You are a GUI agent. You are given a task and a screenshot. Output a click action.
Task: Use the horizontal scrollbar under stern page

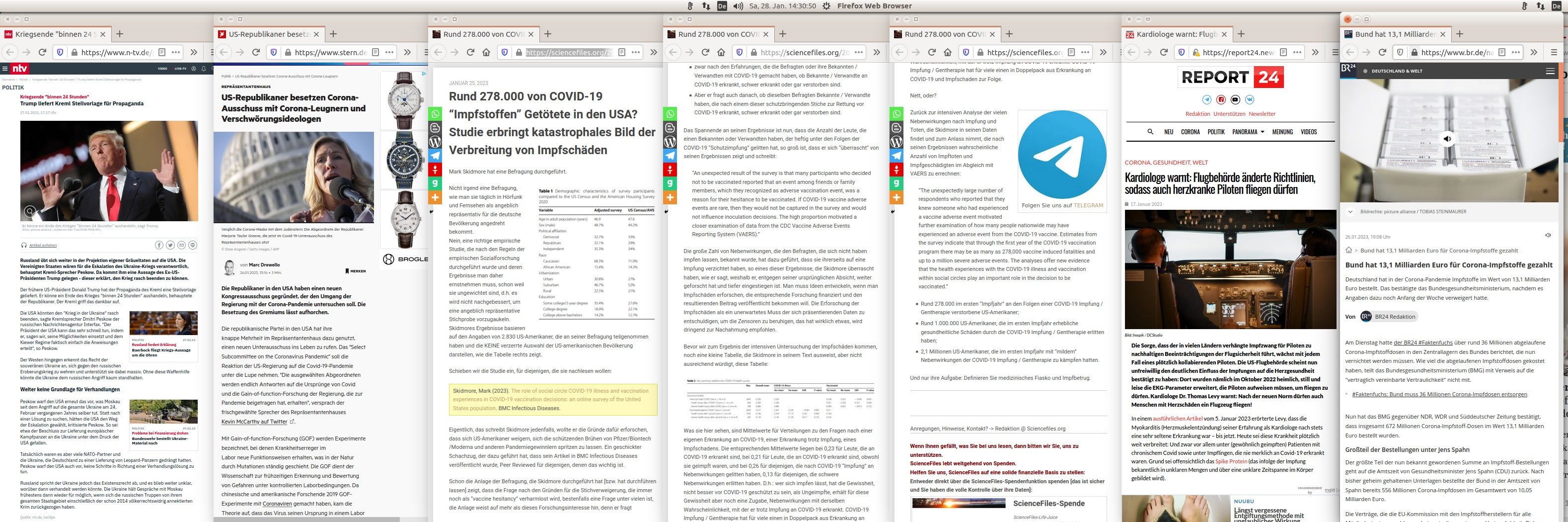coord(307,519)
